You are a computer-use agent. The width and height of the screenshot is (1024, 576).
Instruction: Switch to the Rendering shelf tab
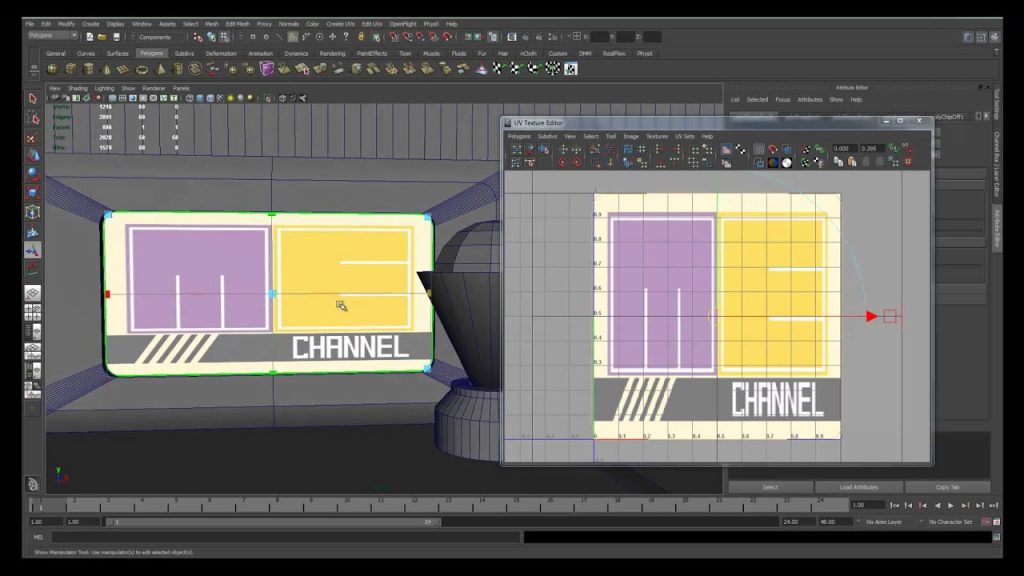click(x=332, y=54)
